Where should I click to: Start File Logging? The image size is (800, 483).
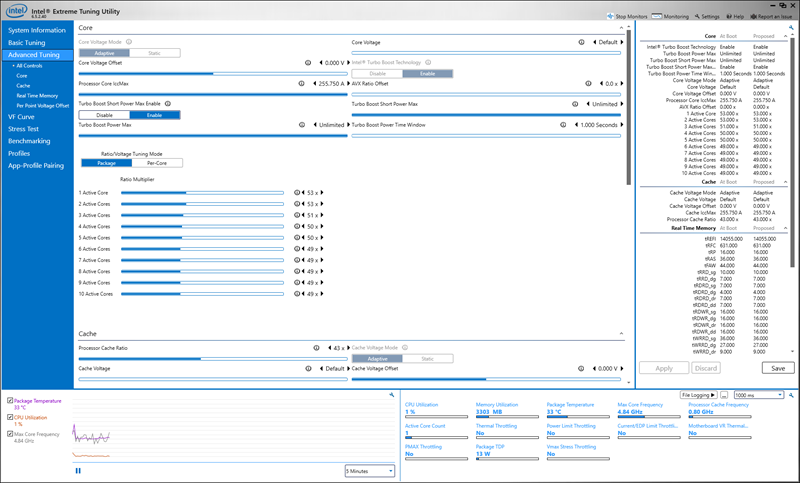[698, 396]
